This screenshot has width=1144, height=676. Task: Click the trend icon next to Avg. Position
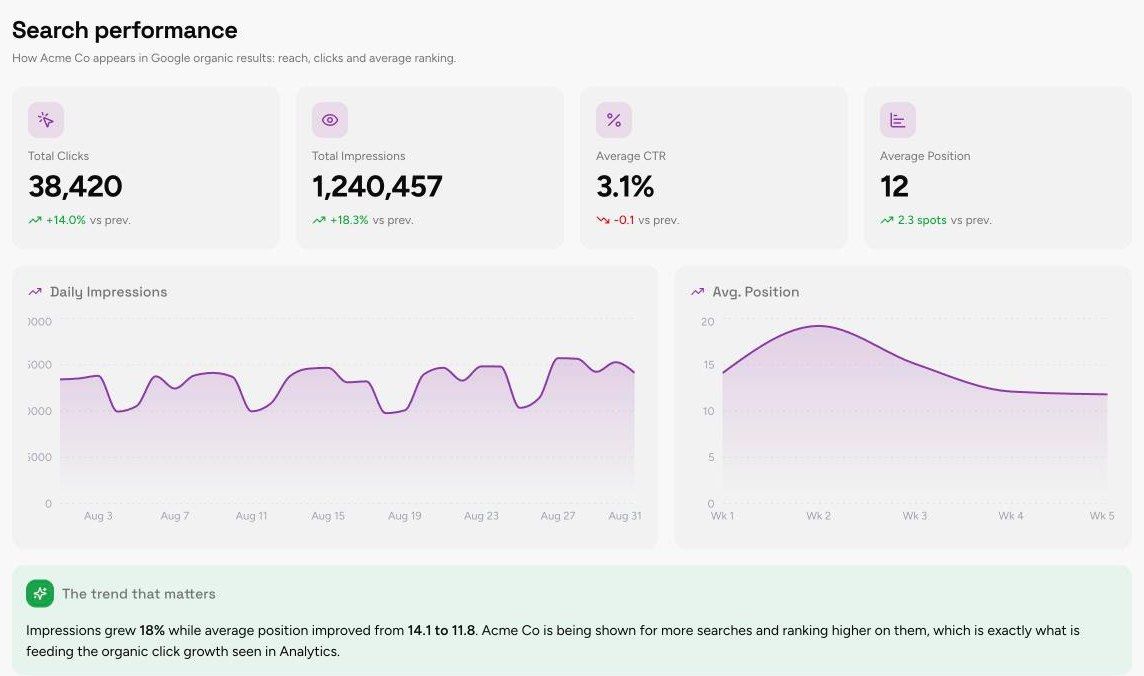[697, 292]
